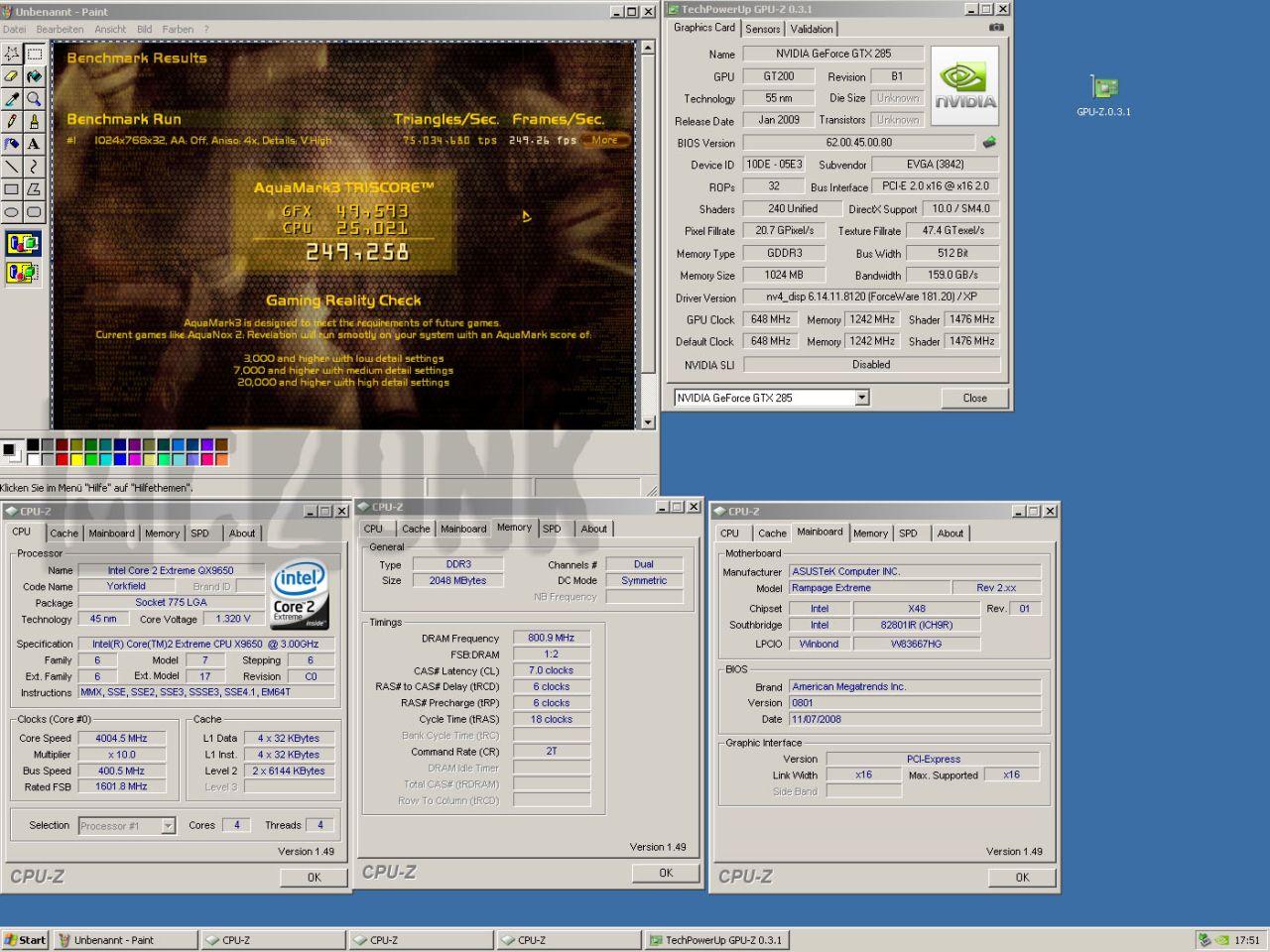Expand the Processor #1 selection dropdown
Screen dimensions: 1270x952
168,825
